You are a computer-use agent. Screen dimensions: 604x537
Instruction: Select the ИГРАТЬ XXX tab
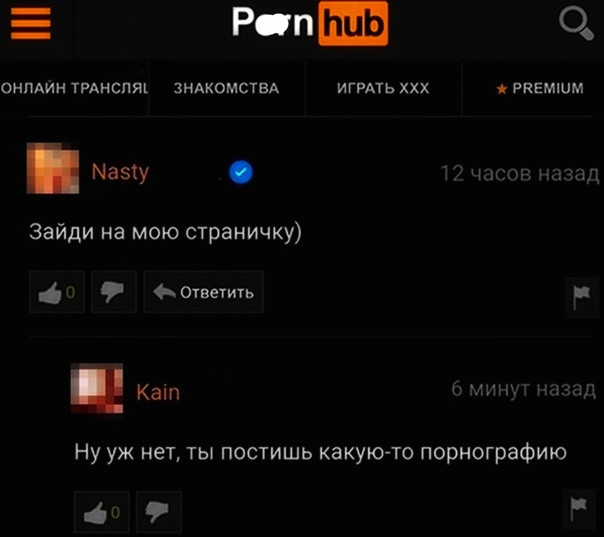(383, 88)
